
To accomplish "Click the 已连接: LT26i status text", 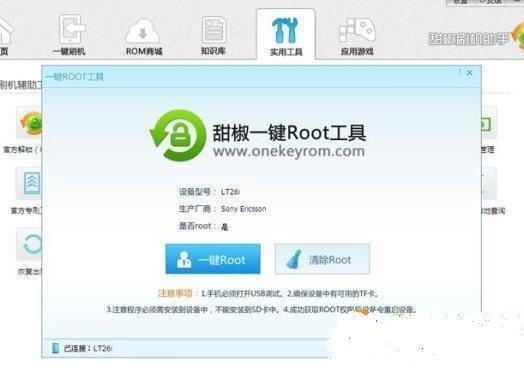I will [x=88, y=348].
